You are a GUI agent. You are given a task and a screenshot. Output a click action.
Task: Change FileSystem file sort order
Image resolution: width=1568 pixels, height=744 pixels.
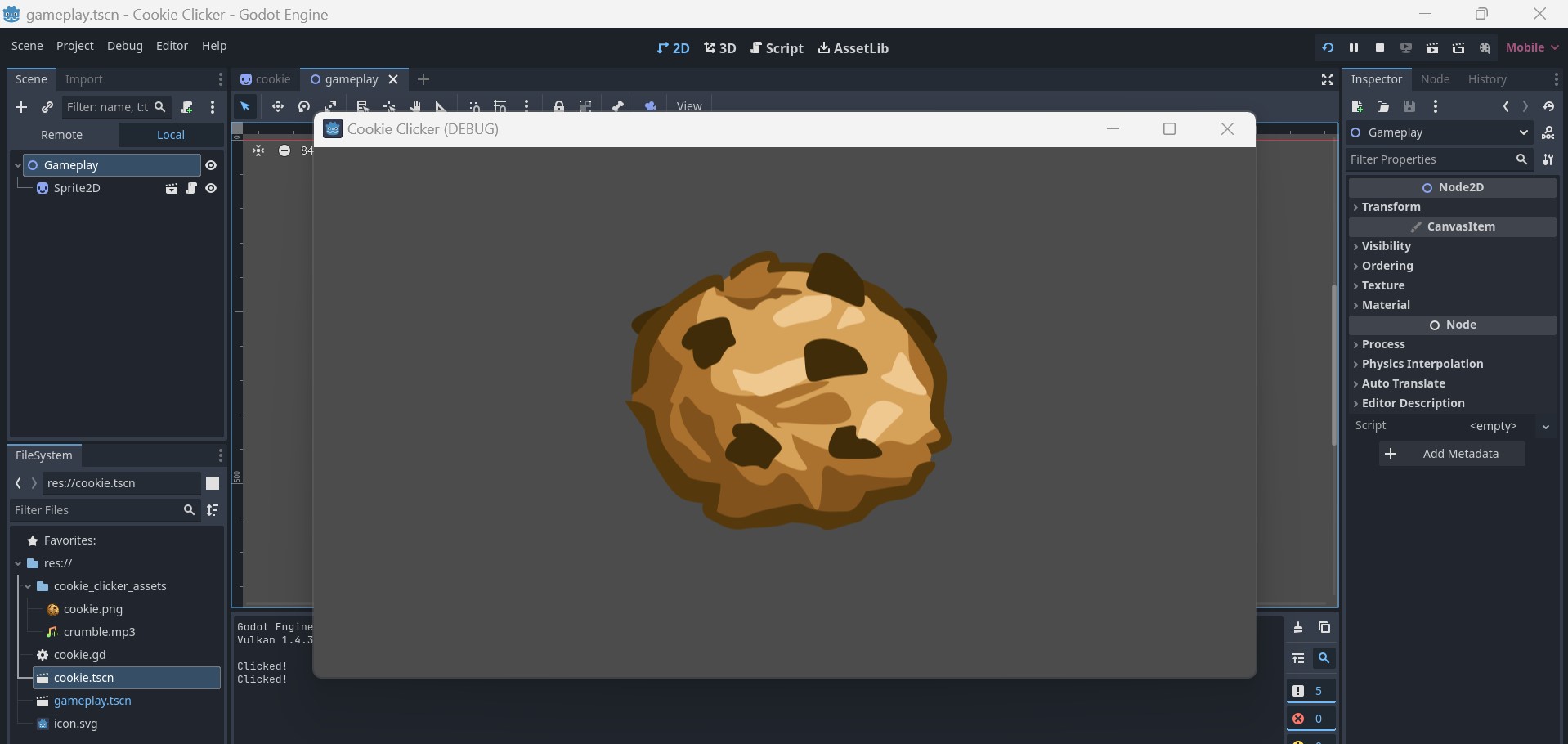pos(213,510)
